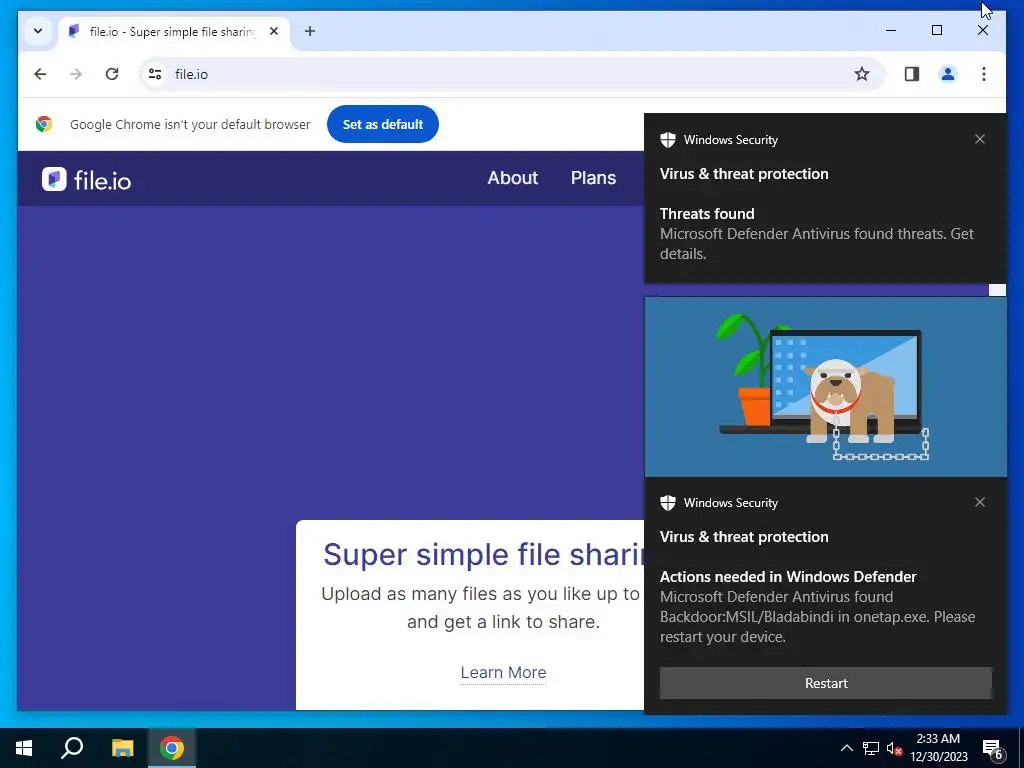The height and width of the screenshot is (768, 1024).
Task: Click Super simple file sharing heading
Action: click(484, 554)
